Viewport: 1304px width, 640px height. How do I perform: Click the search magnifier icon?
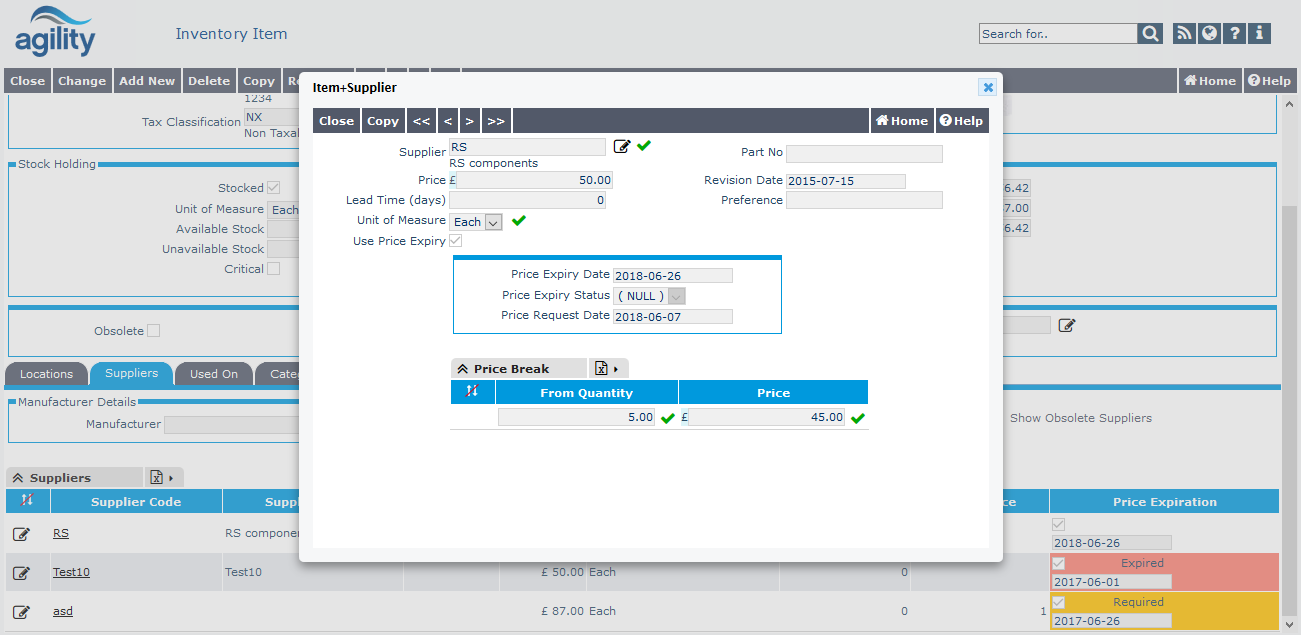tap(1150, 34)
